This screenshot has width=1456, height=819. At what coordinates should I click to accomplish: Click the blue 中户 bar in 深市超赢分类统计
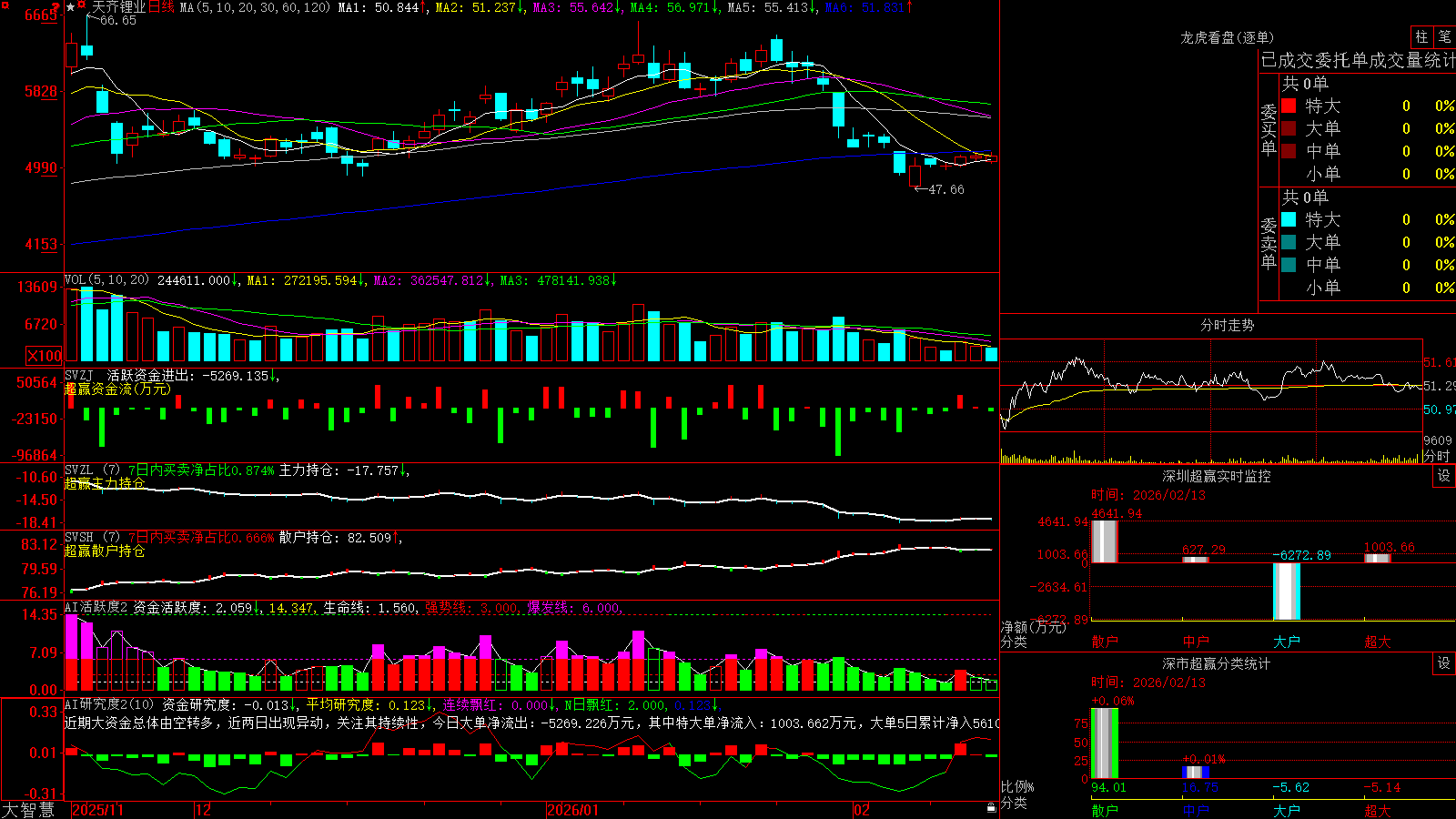point(1196,773)
